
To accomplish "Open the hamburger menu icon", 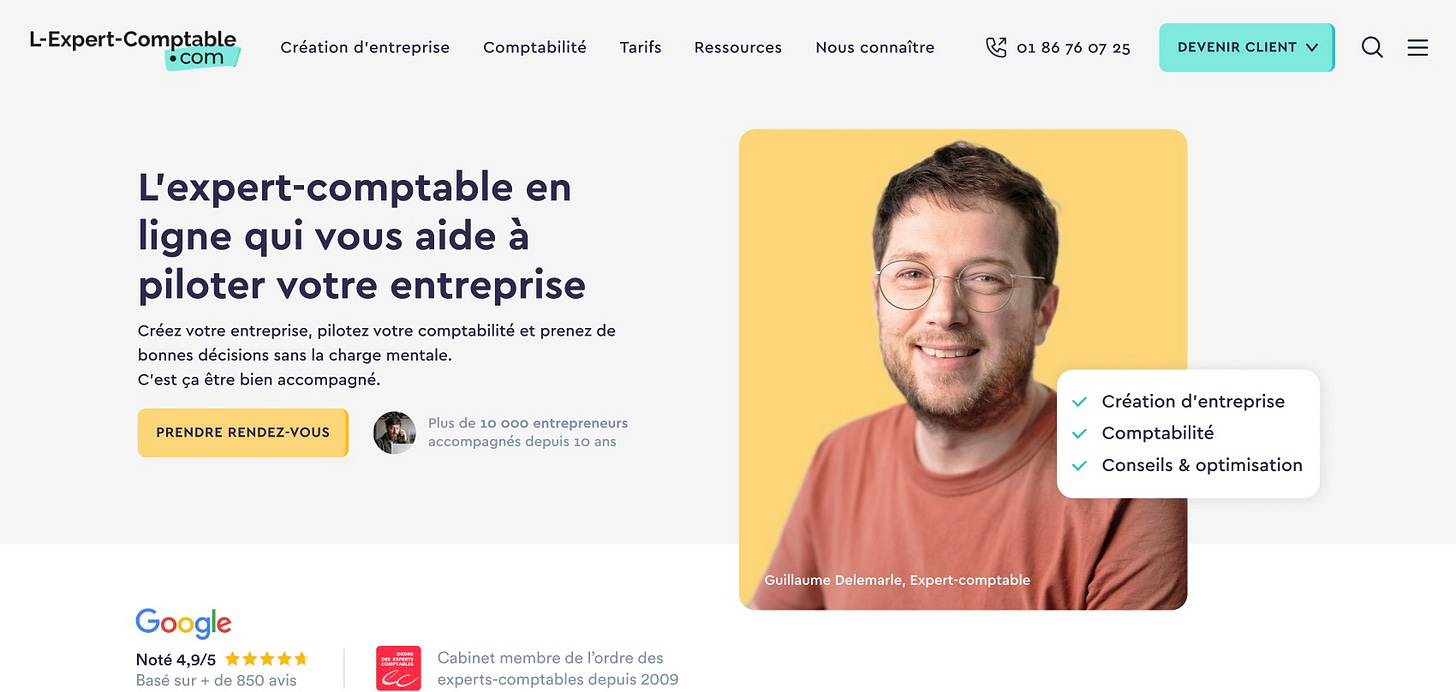I will 1418,47.
